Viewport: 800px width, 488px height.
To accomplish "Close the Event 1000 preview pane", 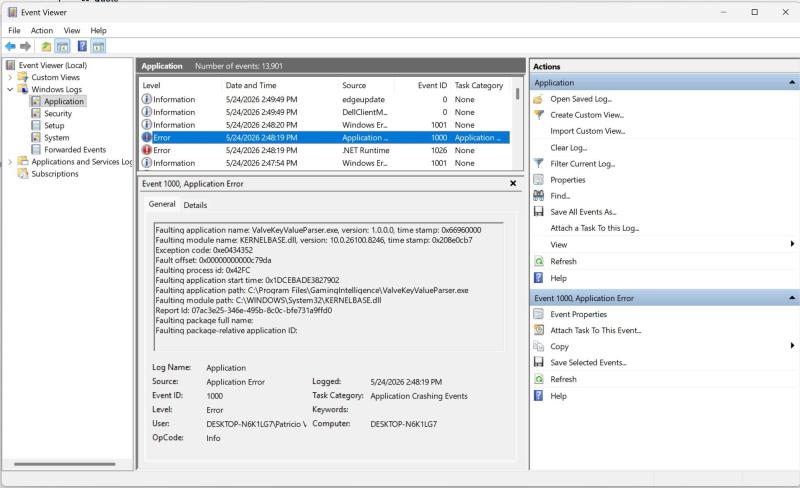I will point(513,183).
